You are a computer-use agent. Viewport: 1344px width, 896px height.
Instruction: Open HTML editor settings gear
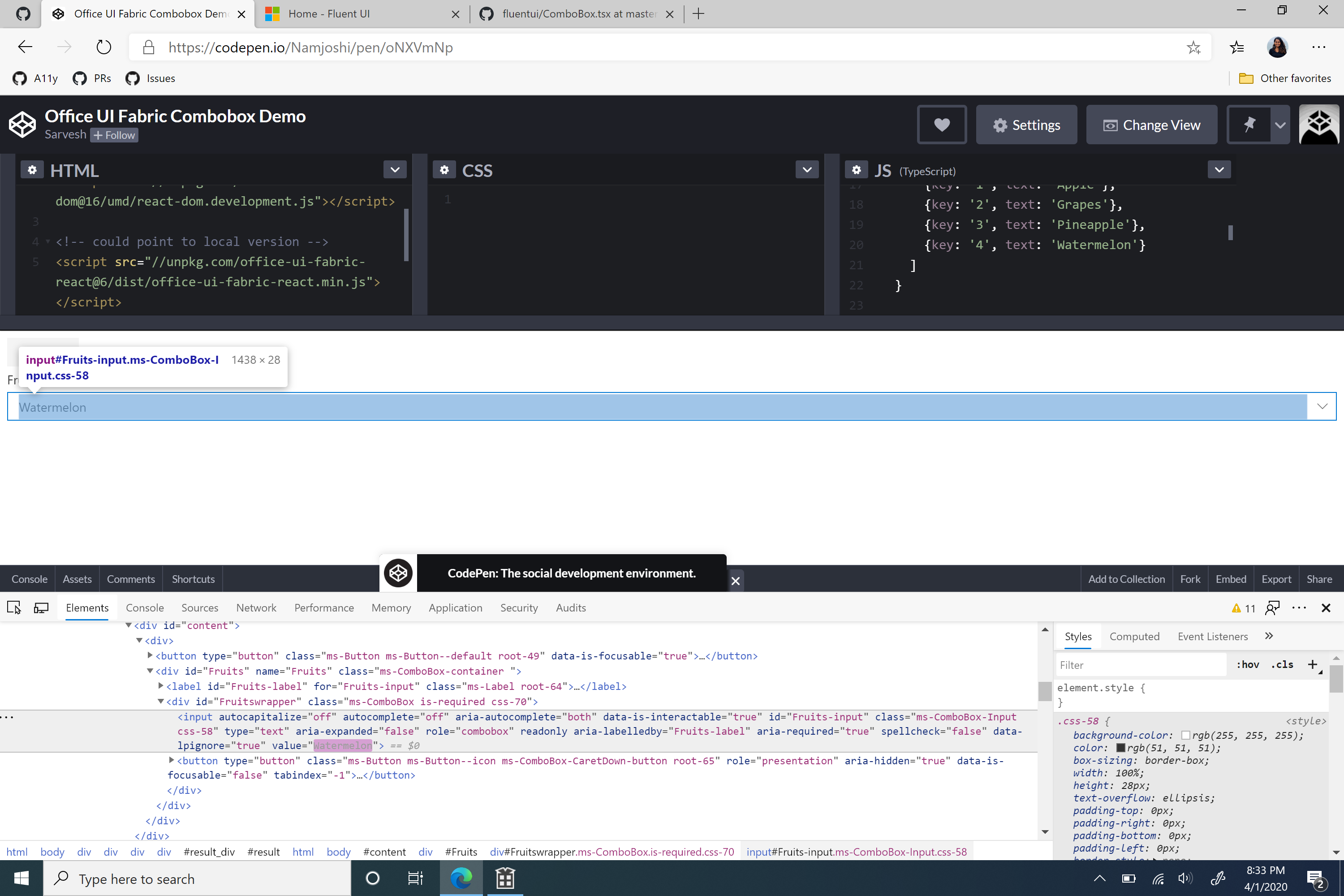point(32,170)
